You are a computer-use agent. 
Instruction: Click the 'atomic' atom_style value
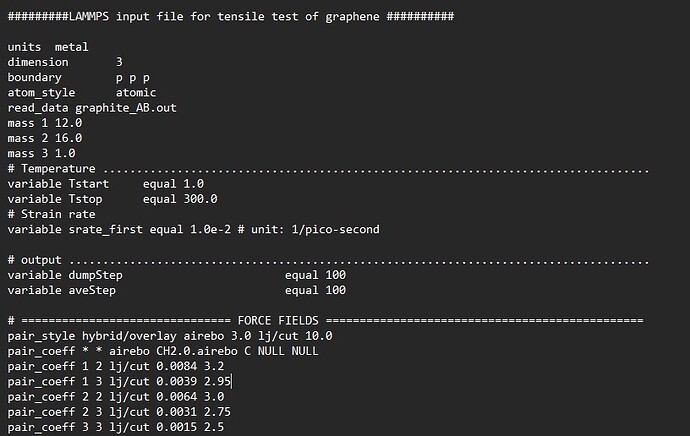point(136,92)
